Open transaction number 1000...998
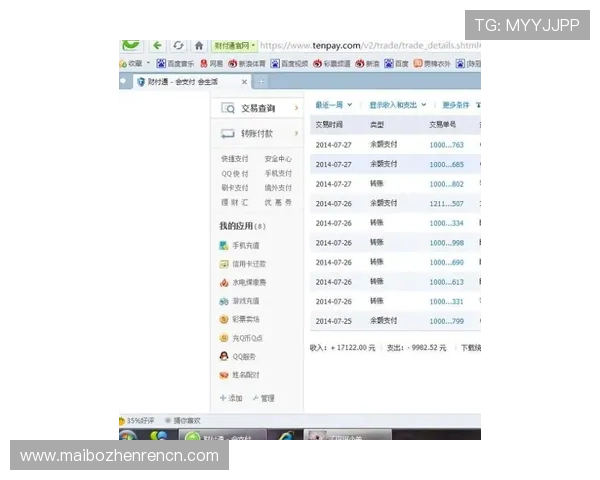 point(447,243)
